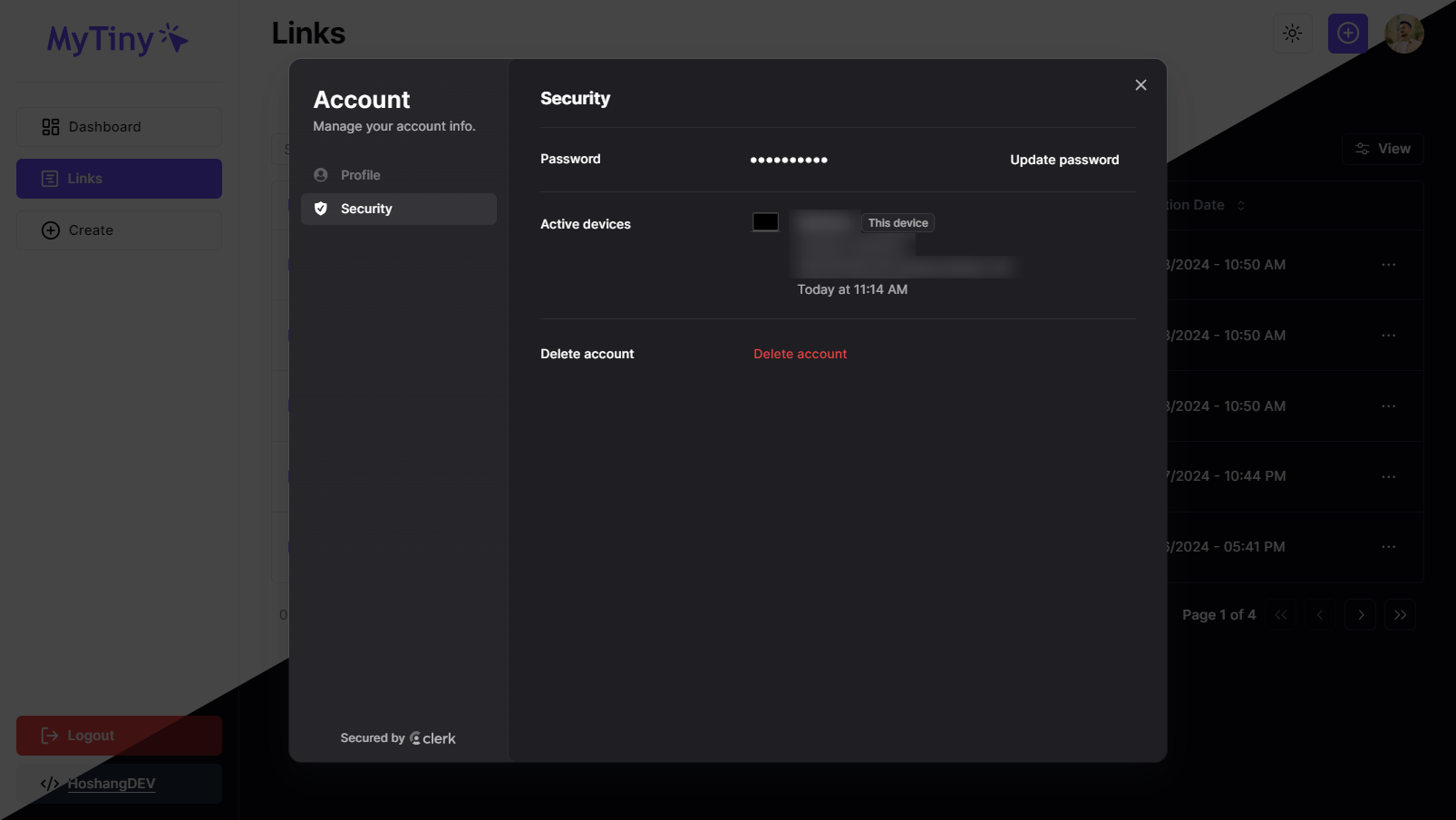
Task: Open quick create with the plus icon top right
Action: coord(1347,33)
